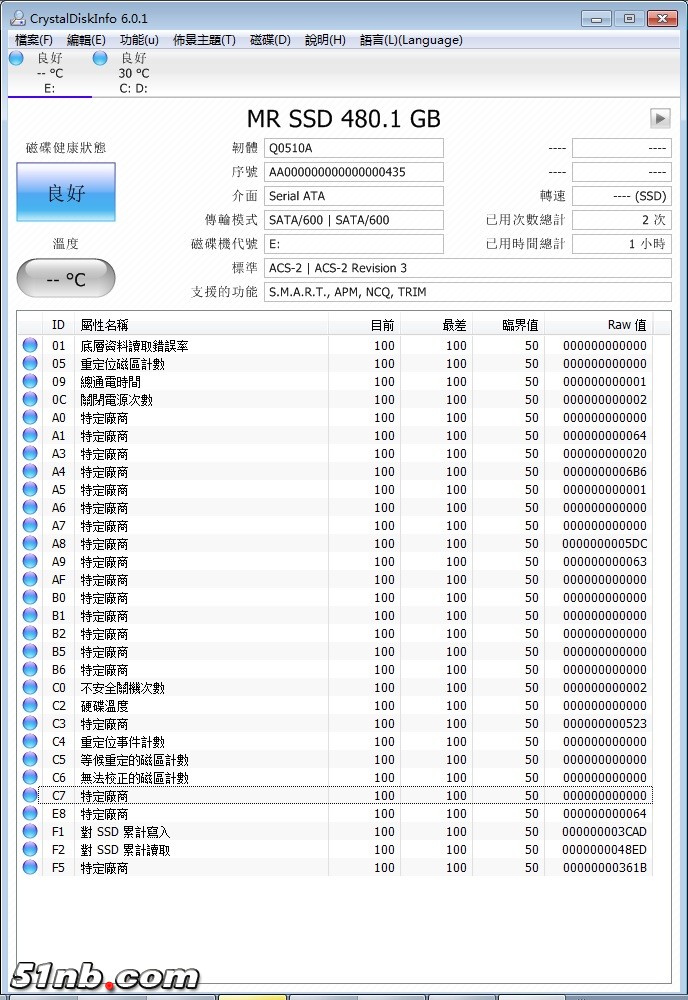The image size is (688, 1000).
Task: Click status icon for attribute A1
Action: coord(30,435)
